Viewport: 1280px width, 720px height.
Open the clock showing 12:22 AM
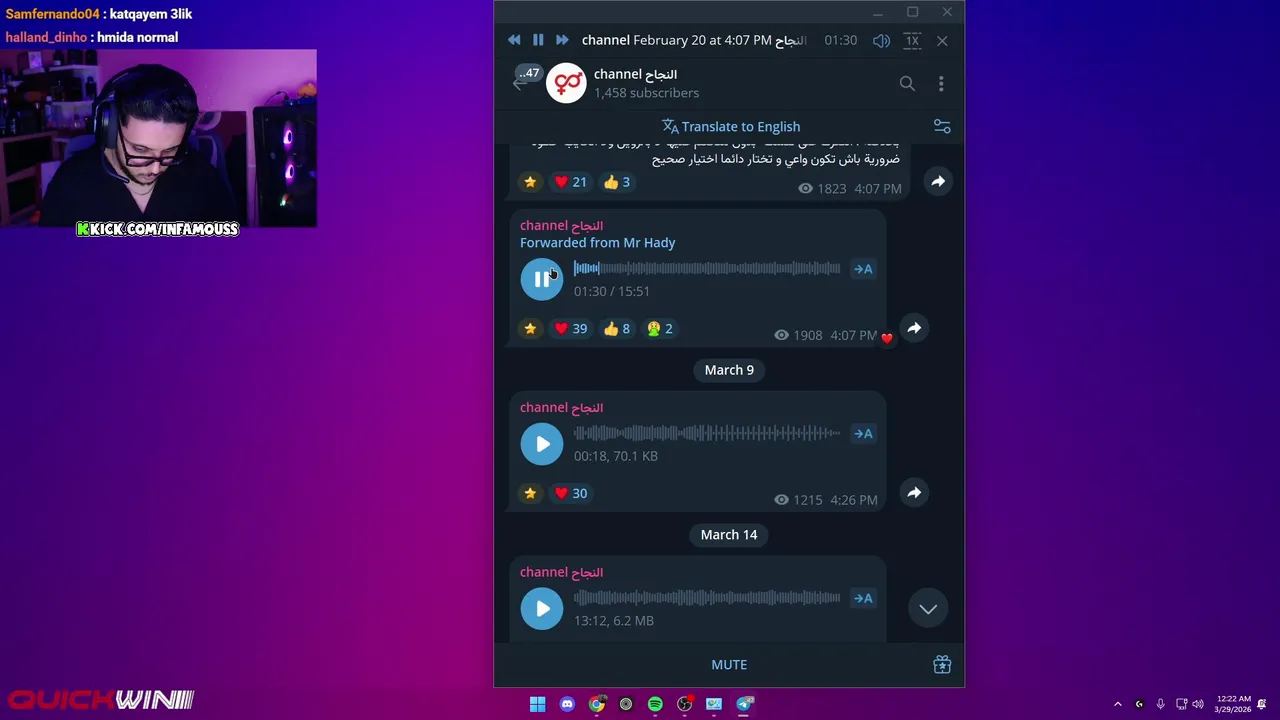click(1233, 704)
